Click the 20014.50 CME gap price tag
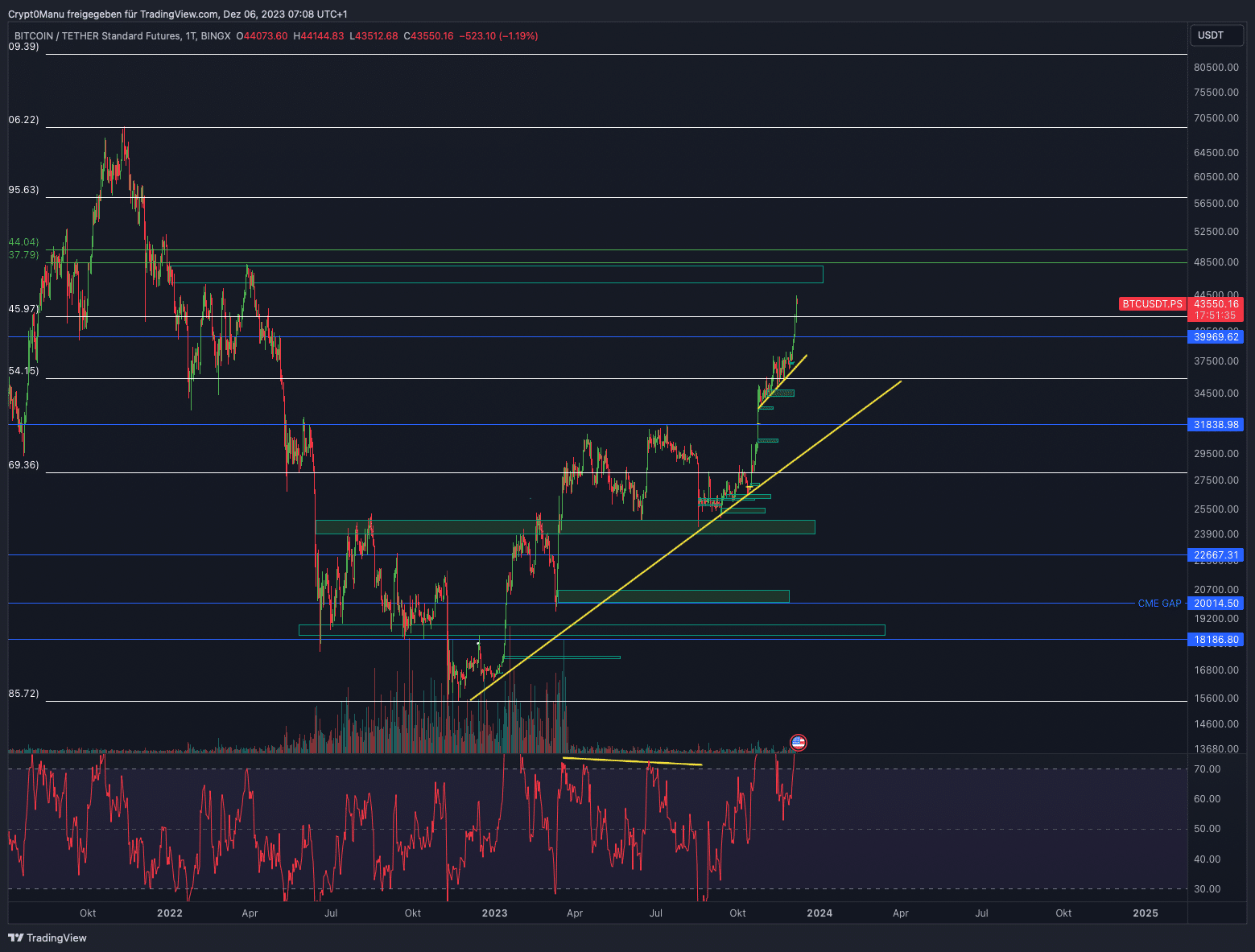Image resolution: width=1255 pixels, height=952 pixels. click(x=1216, y=604)
